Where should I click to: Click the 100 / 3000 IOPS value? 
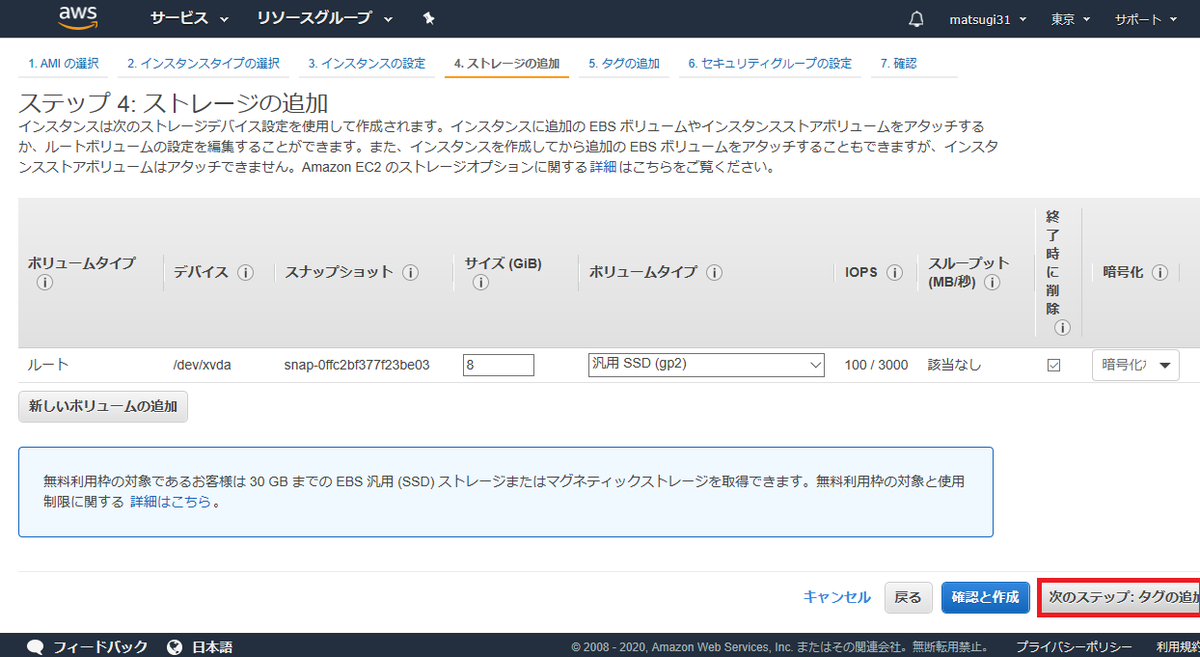pyautogui.click(x=876, y=365)
